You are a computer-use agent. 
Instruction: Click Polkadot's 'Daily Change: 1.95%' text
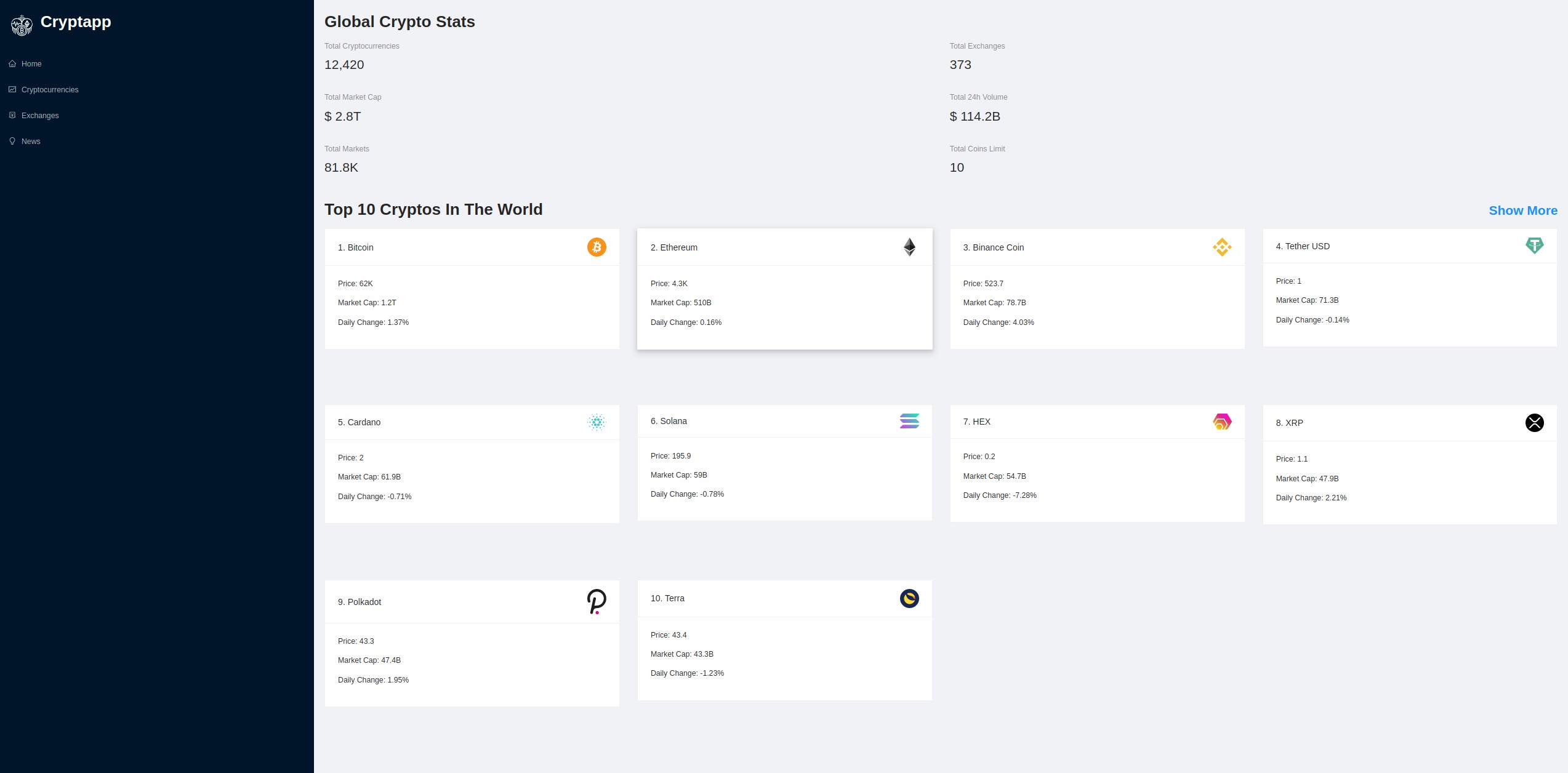coord(374,680)
